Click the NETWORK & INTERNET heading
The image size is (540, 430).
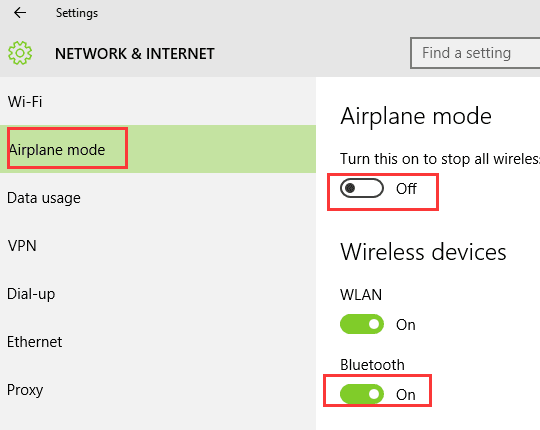[135, 54]
